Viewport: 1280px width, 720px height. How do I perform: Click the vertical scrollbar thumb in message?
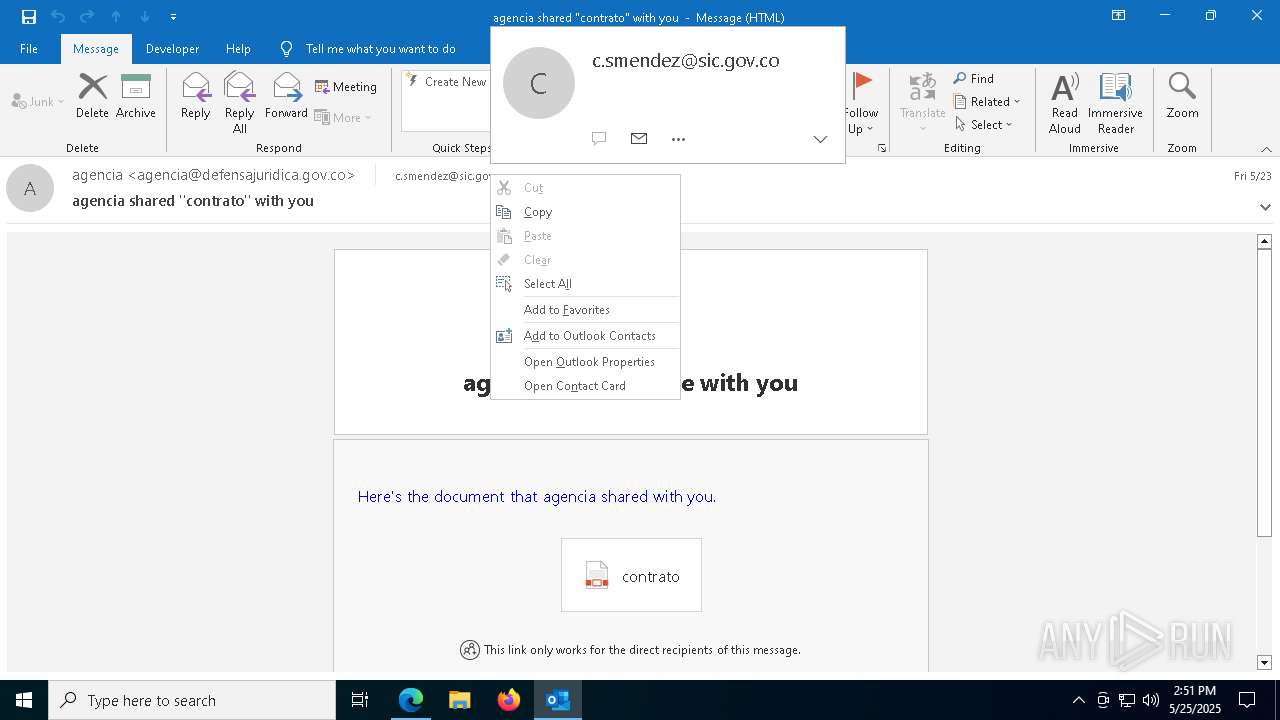(x=1264, y=393)
